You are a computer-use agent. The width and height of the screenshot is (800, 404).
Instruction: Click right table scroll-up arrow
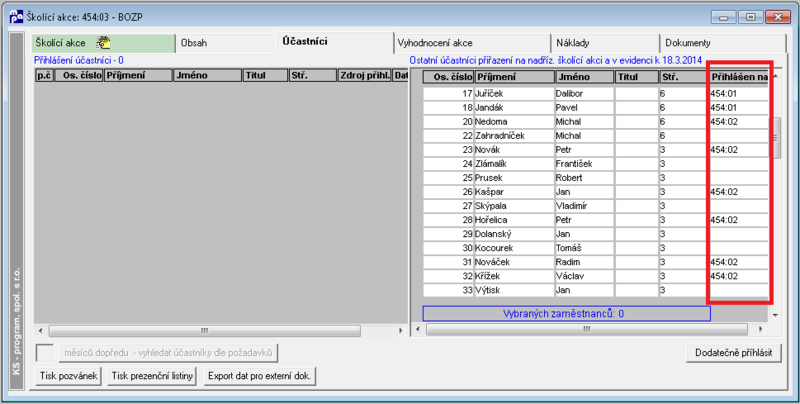776,77
